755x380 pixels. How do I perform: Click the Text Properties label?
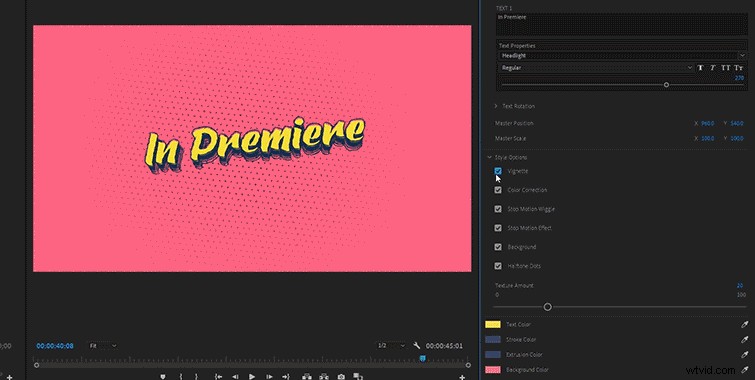click(x=517, y=46)
